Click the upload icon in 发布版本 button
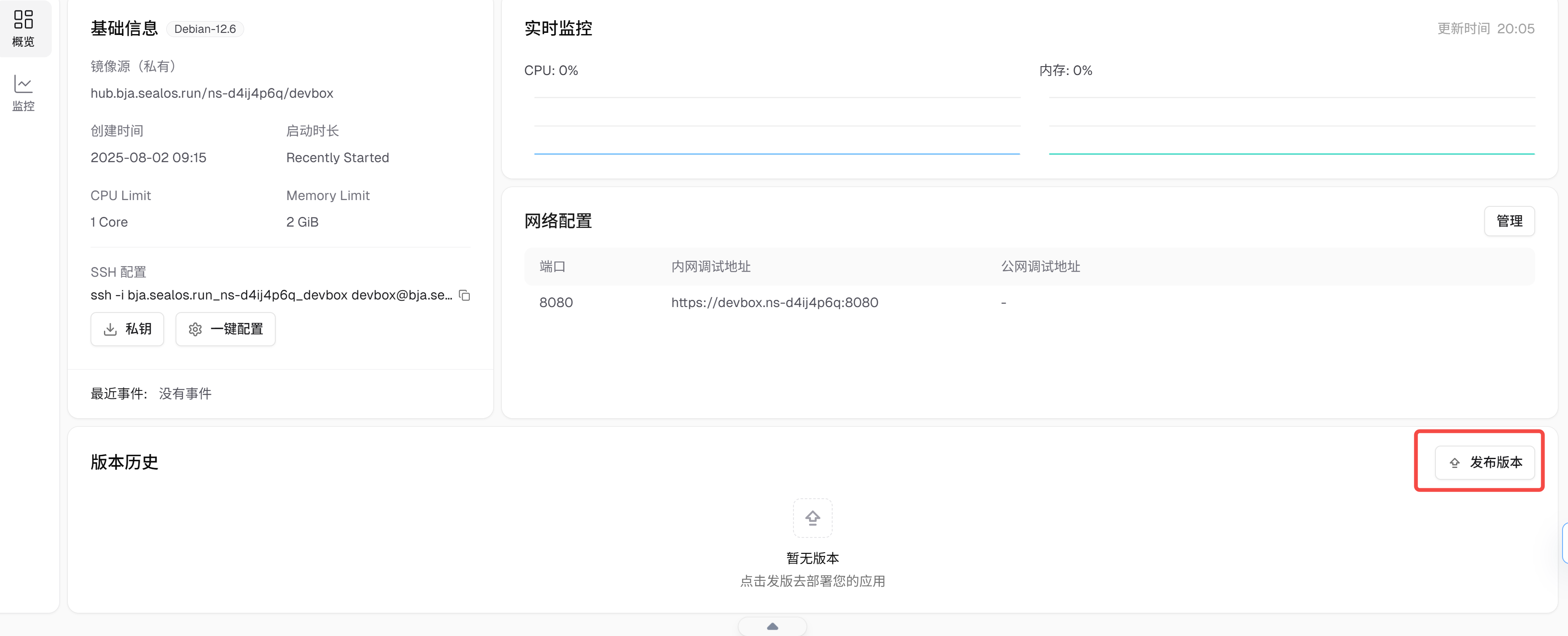This screenshot has height=636, width=1568. [1454, 463]
